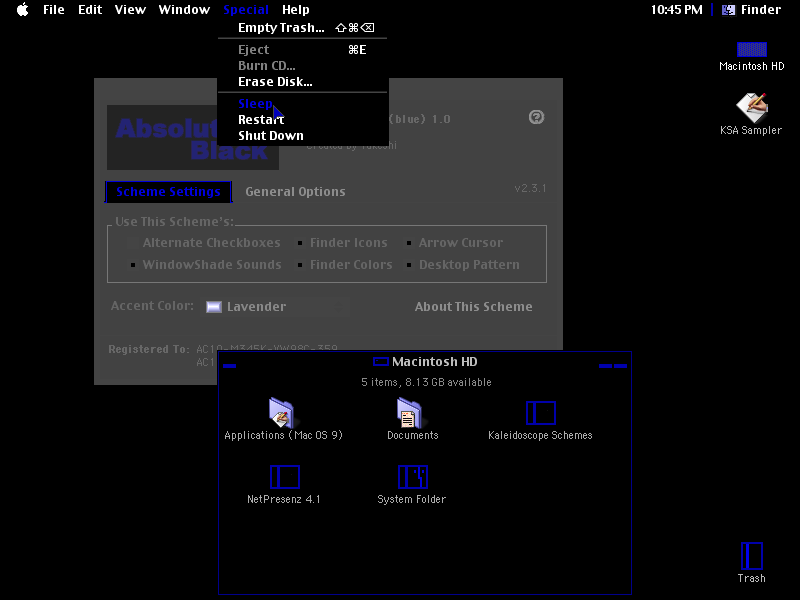Viewport: 800px width, 600px height.
Task: Click the proxy icon in Macintosh HD title bar
Action: click(381, 362)
